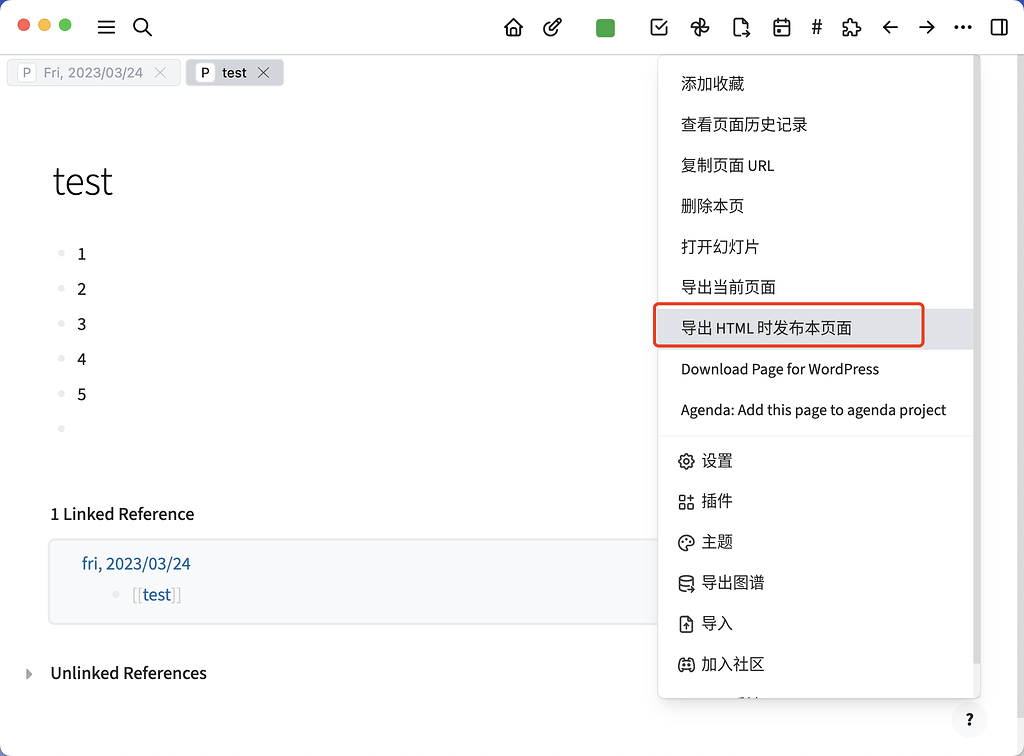Click the green sync status square
This screenshot has width=1024, height=756.
[605, 27]
